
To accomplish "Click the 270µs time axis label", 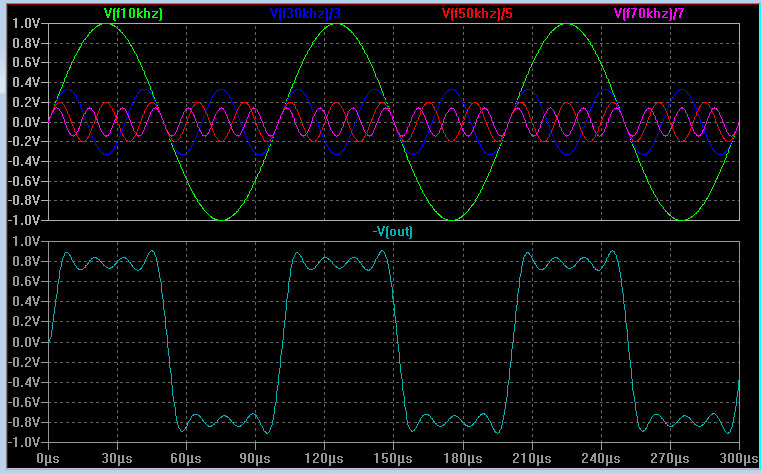I will point(670,458).
